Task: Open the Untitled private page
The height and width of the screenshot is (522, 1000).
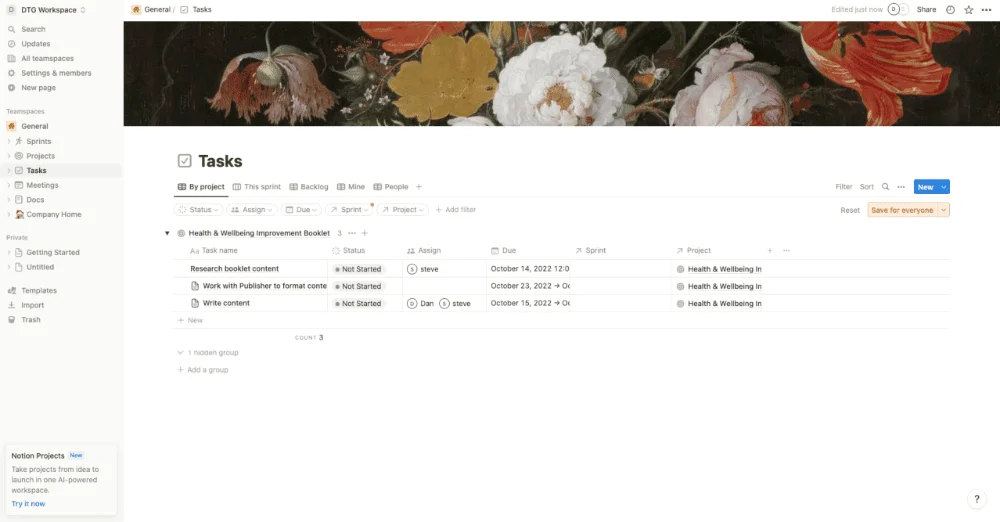Action: coord(40,267)
